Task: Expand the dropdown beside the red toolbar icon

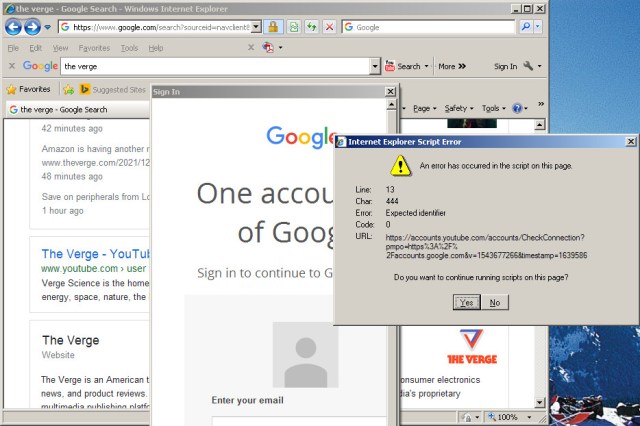Action: pyautogui.click(x=280, y=48)
